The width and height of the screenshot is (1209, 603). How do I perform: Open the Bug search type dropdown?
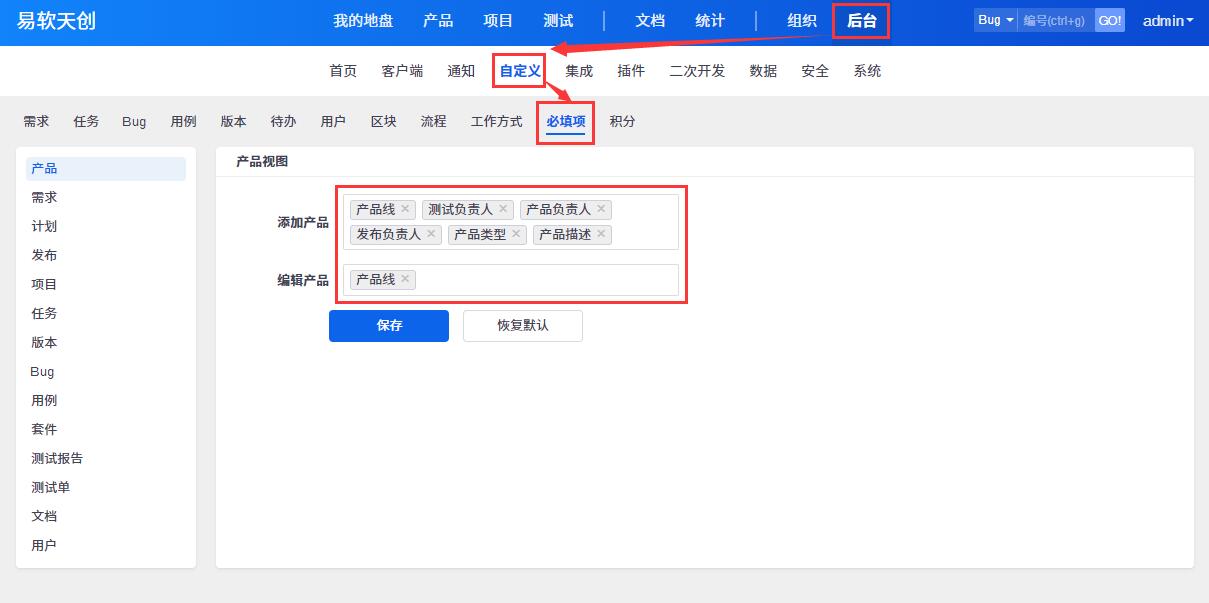tap(995, 20)
